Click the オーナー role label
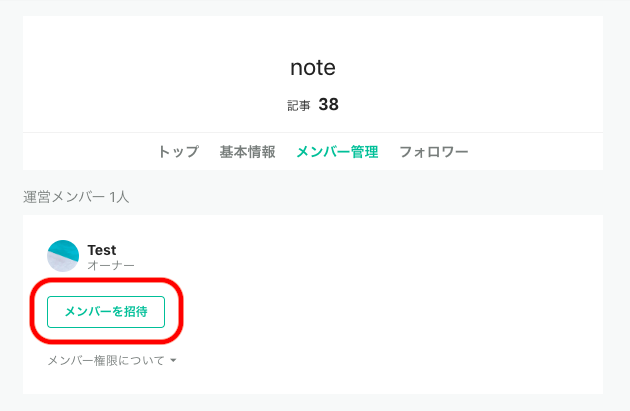 pos(111,265)
